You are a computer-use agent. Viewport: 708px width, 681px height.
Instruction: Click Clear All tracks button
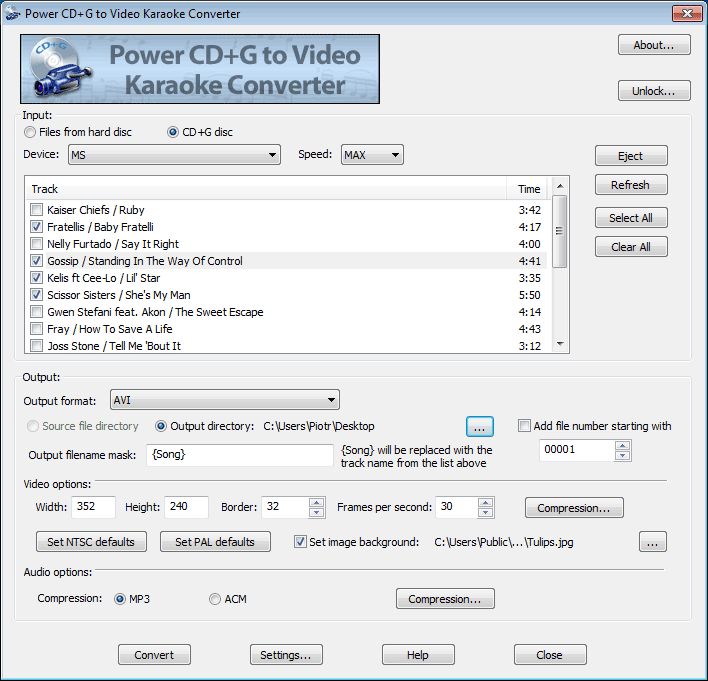[631, 247]
